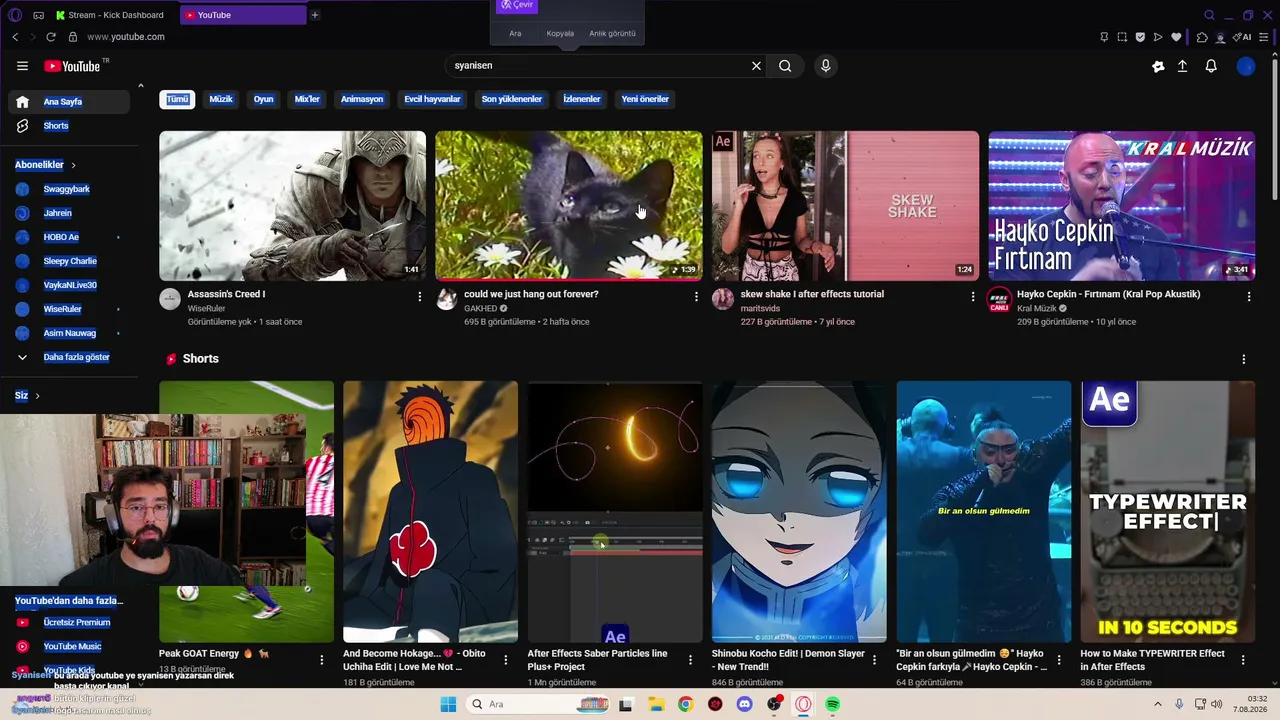The width and height of the screenshot is (1280, 720).
Task: Open Ücretsiz Premium link in sidebar
Action: (x=69, y=622)
